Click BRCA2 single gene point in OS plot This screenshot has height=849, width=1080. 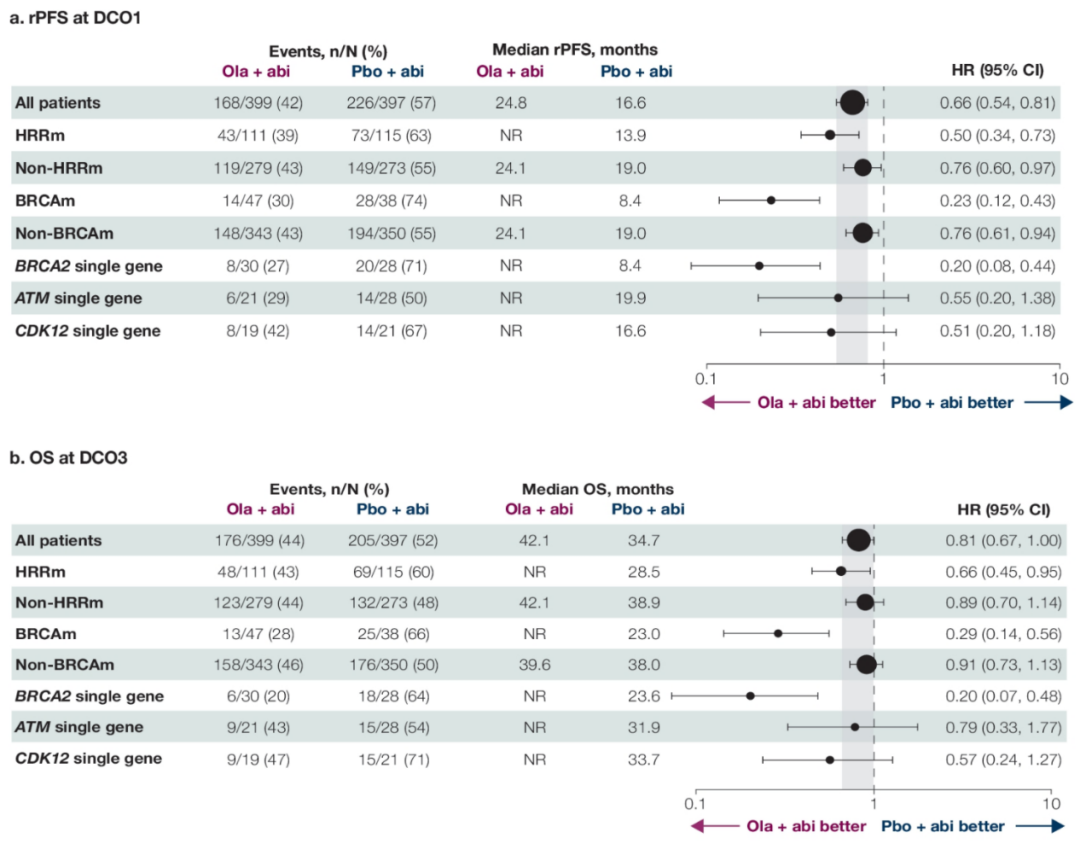pyautogui.click(x=750, y=695)
